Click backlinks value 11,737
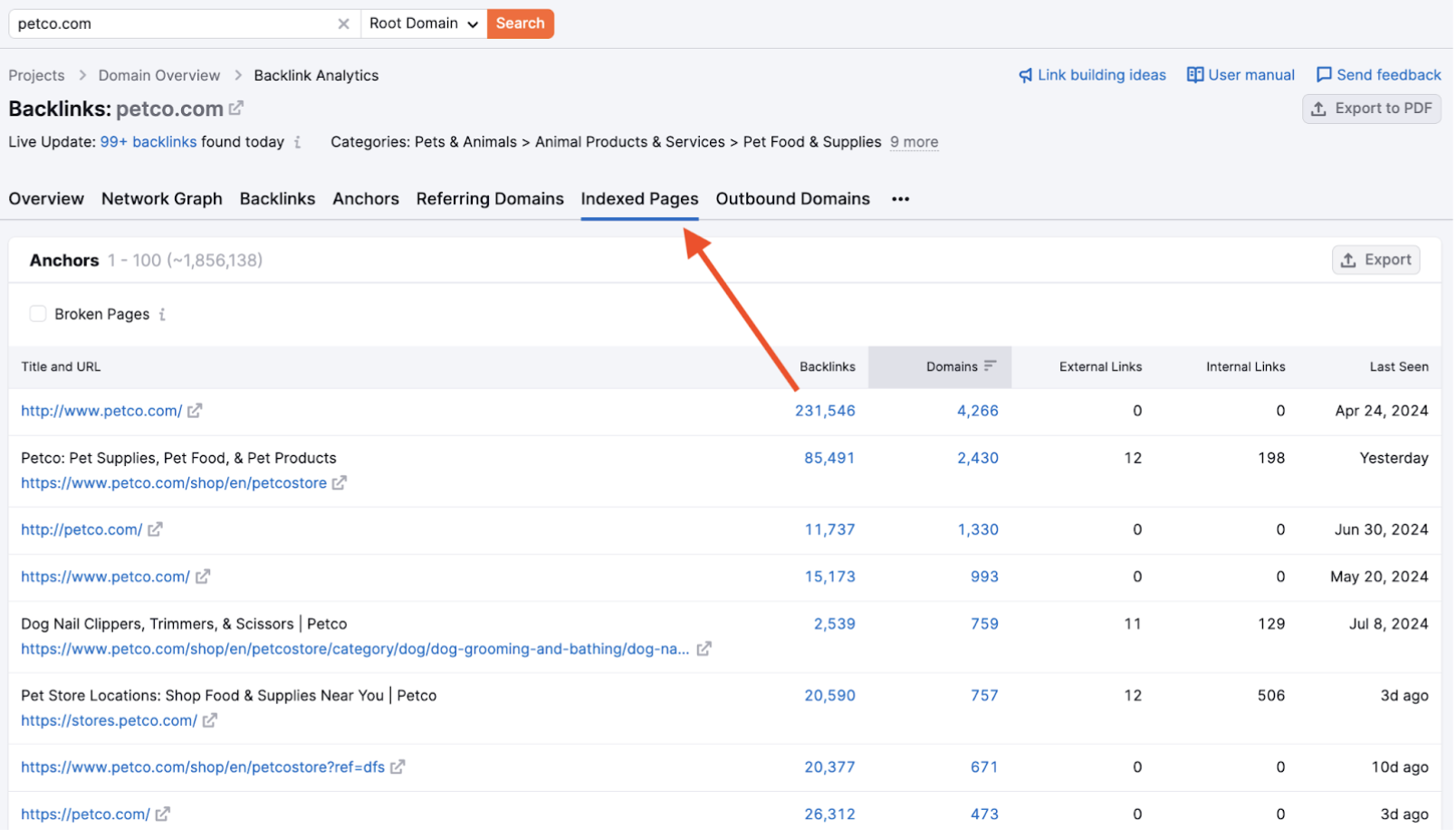 [x=830, y=529]
